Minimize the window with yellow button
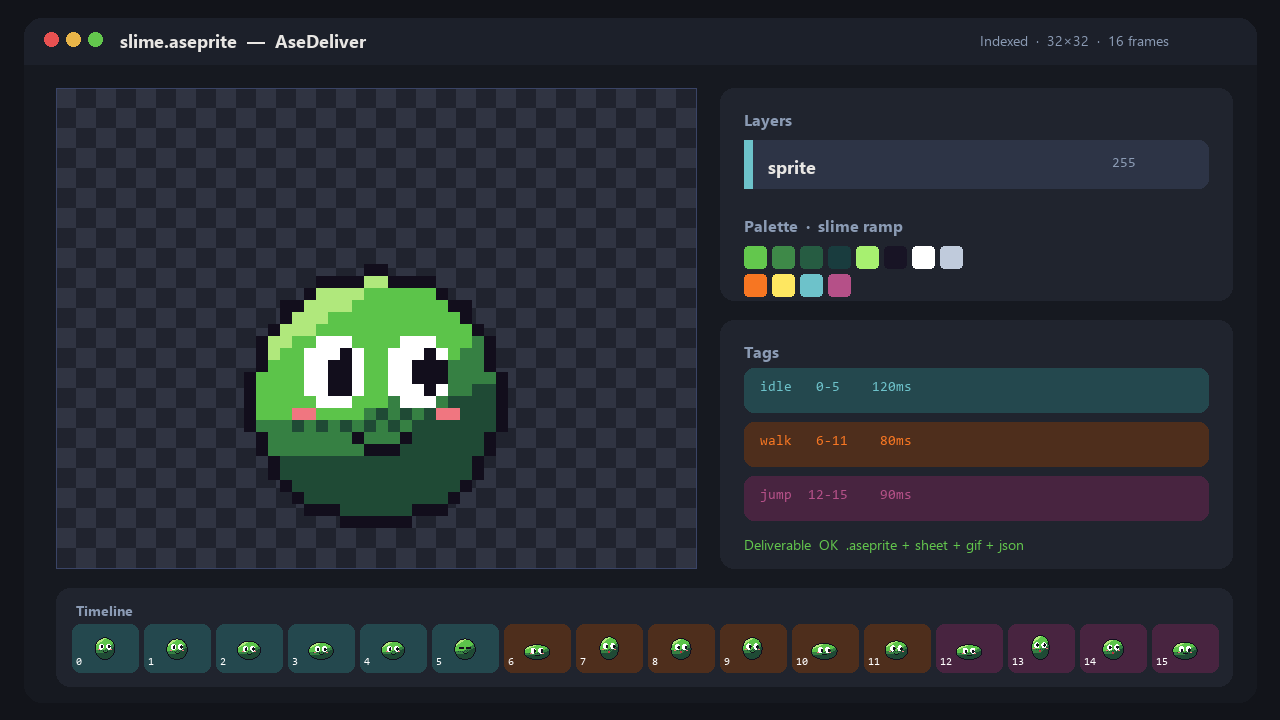 (x=74, y=40)
